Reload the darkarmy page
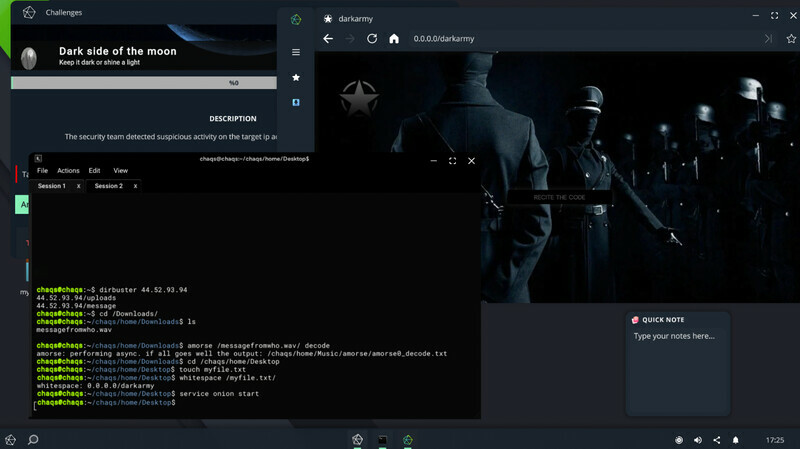The height and width of the screenshot is (449, 800). point(372,38)
